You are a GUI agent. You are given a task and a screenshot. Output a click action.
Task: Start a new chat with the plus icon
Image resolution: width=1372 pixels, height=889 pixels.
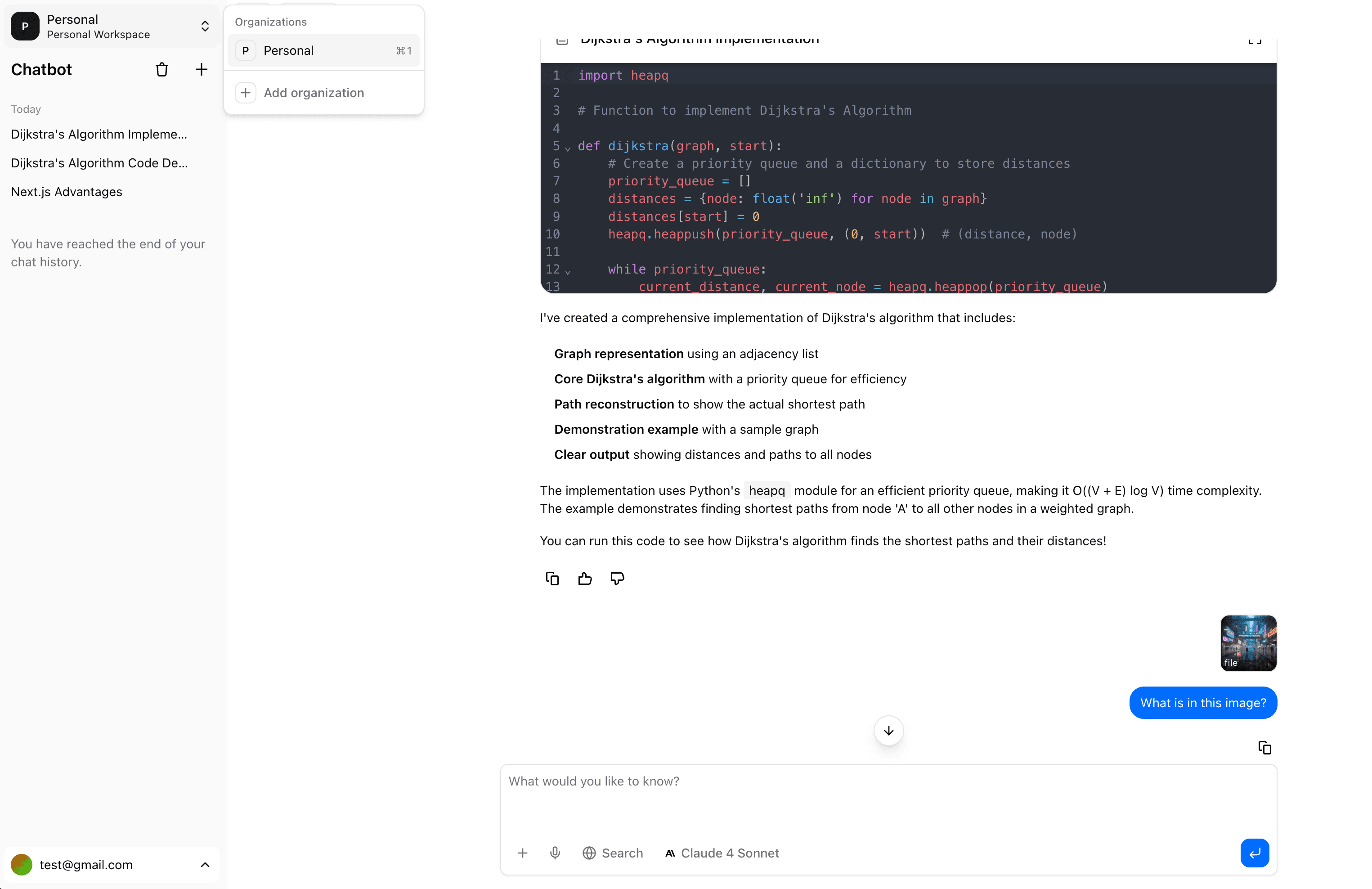[x=201, y=69]
